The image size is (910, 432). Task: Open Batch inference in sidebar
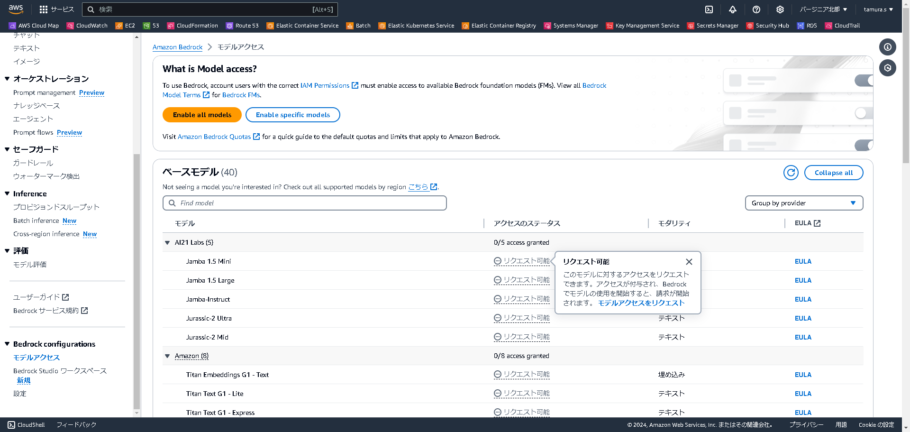point(36,221)
